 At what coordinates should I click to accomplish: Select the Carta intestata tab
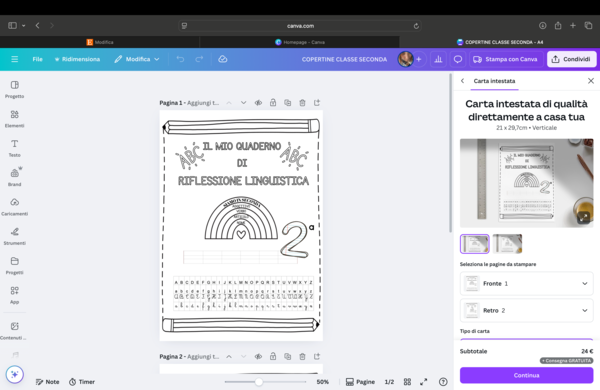click(494, 81)
